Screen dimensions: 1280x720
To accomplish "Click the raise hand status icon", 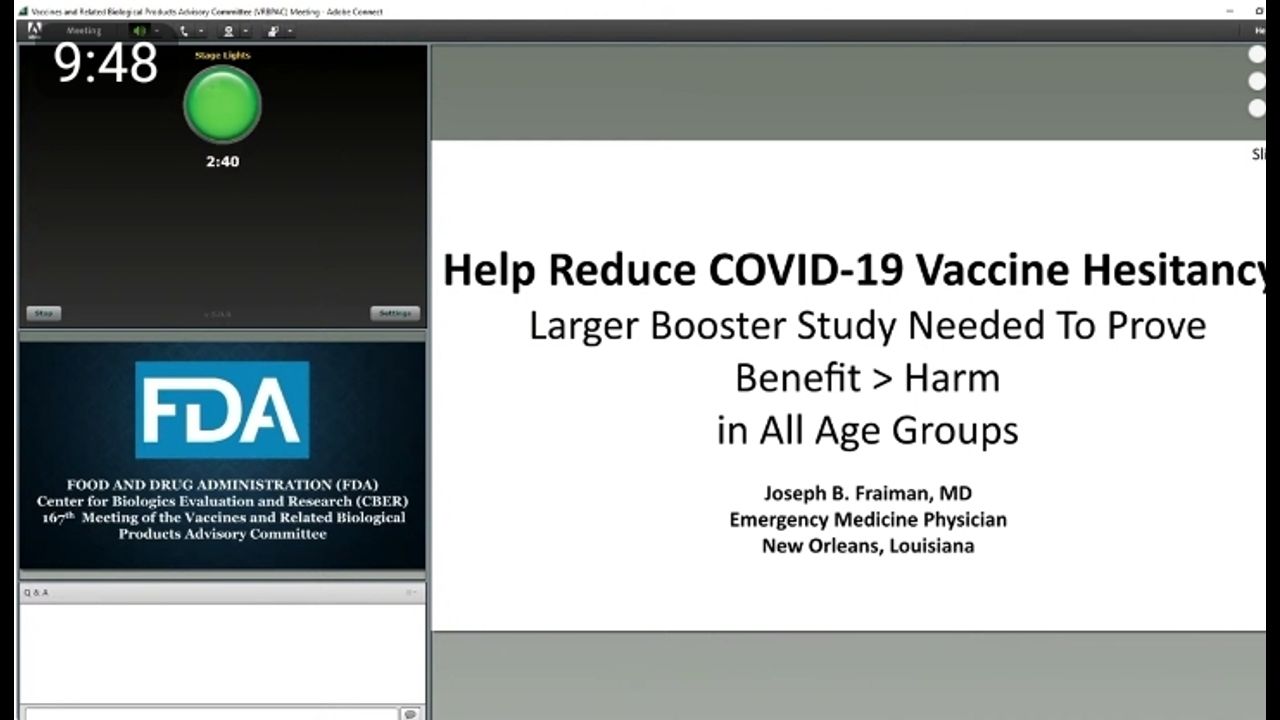I will click(273, 31).
